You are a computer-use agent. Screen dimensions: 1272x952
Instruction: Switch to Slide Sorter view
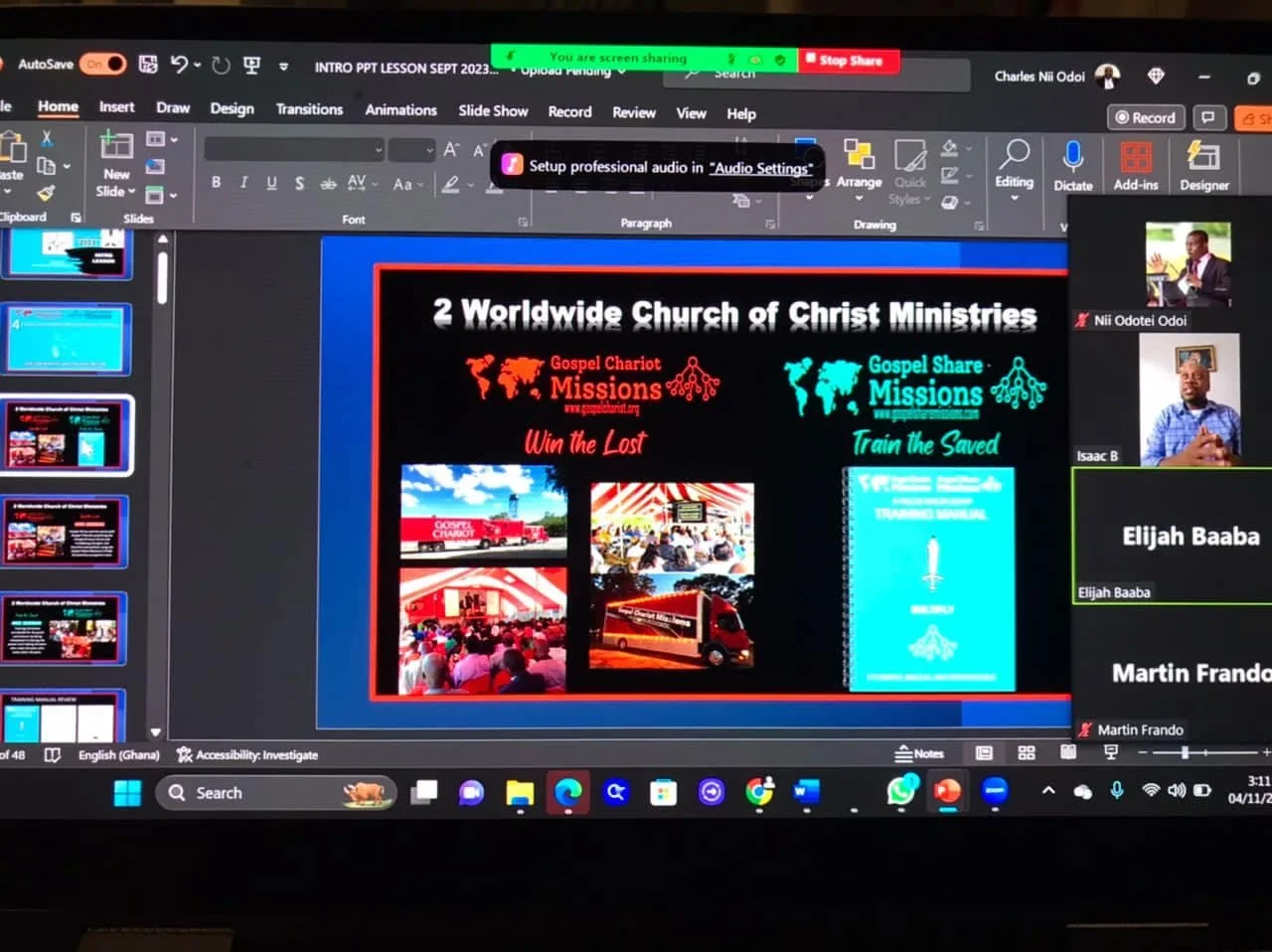tap(1027, 752)
